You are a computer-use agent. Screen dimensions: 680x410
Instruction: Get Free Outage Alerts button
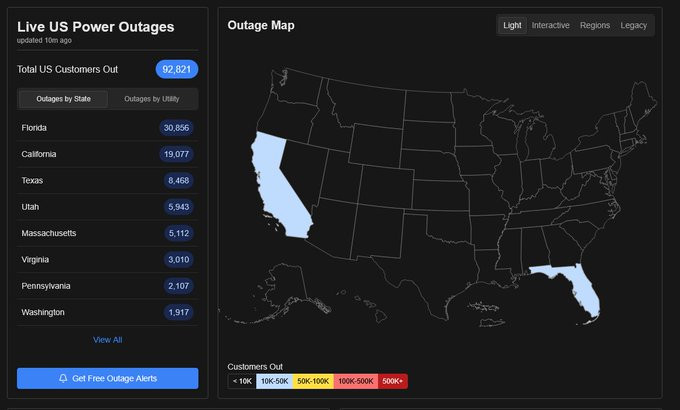click(108, 378)
